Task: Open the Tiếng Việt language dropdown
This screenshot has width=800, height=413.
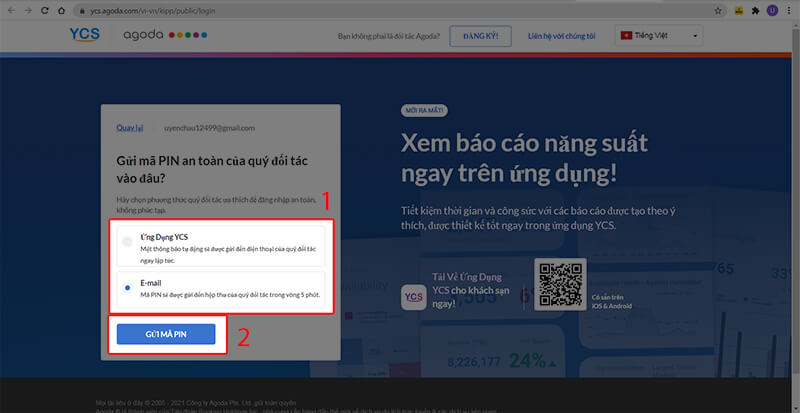Action: click(659, 36)
